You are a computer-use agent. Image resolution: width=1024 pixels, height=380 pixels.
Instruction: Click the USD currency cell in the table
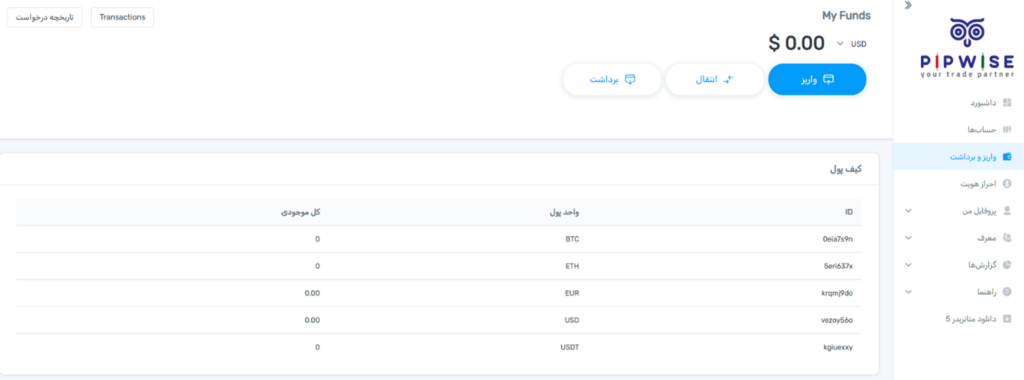point(572,320)
